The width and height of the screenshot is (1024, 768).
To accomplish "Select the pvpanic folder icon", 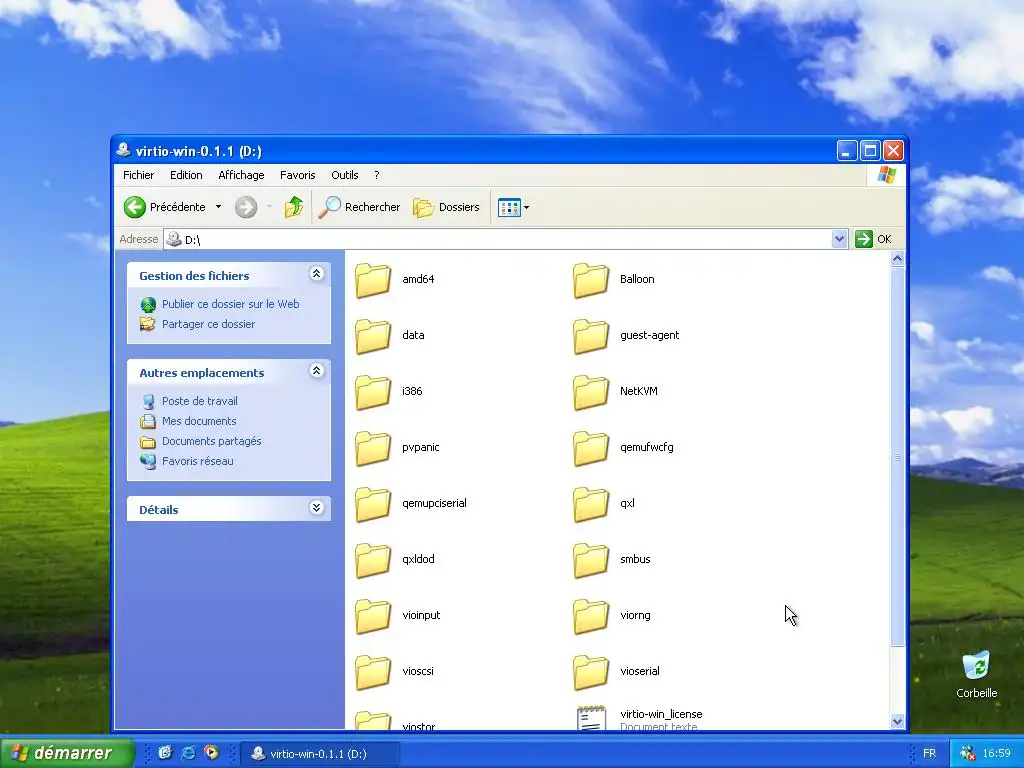I will pyautogui.click(x=373, y=449).
